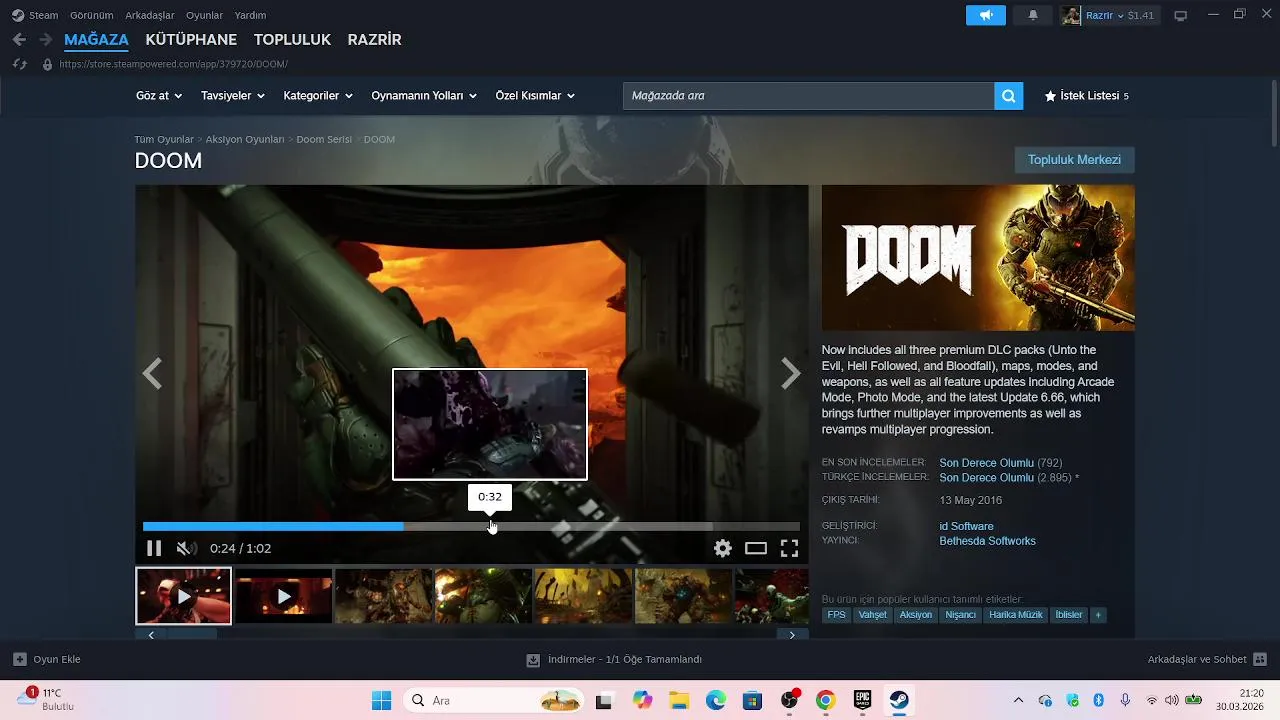This screenshot has width=1280, height=720.
Task: Switch to the MAĞAZA tab
Action: click(x=96, y=40)
